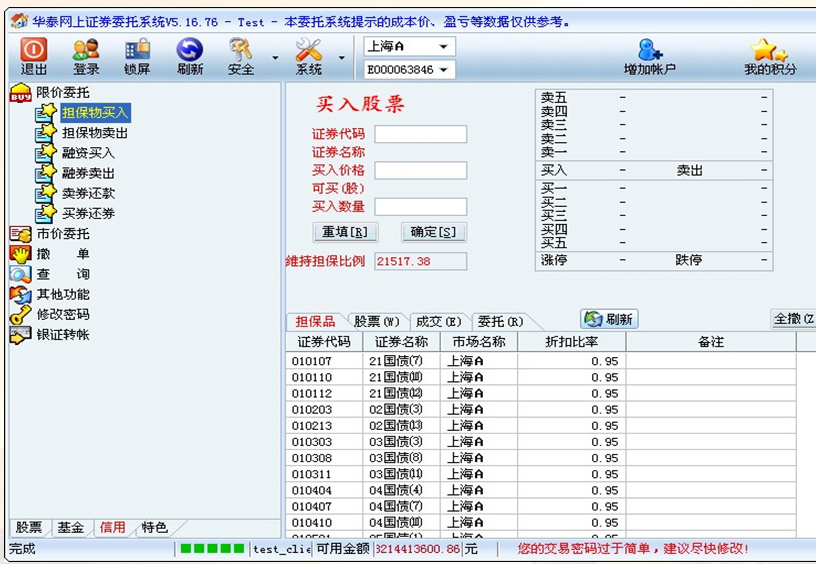Image resolution: width=816 pixels, height=564 pixels.
Task: Click the 卖一 quote row
Action: point(654,152)
